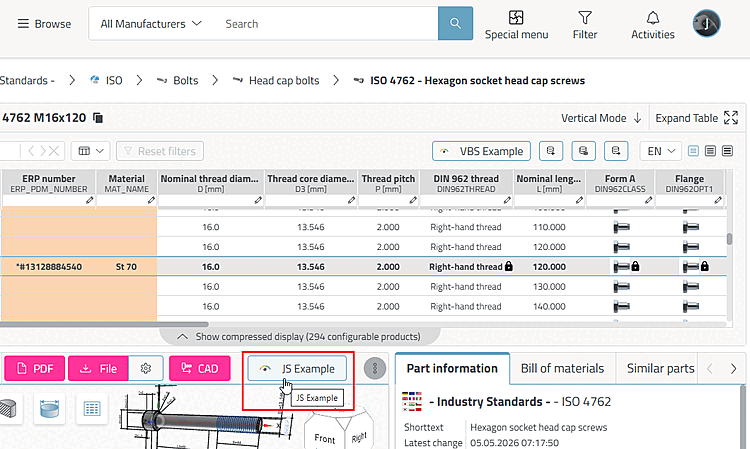Viewport: 750px width, 449px height.
Task: Select the medium row density option
Action: 710,151
